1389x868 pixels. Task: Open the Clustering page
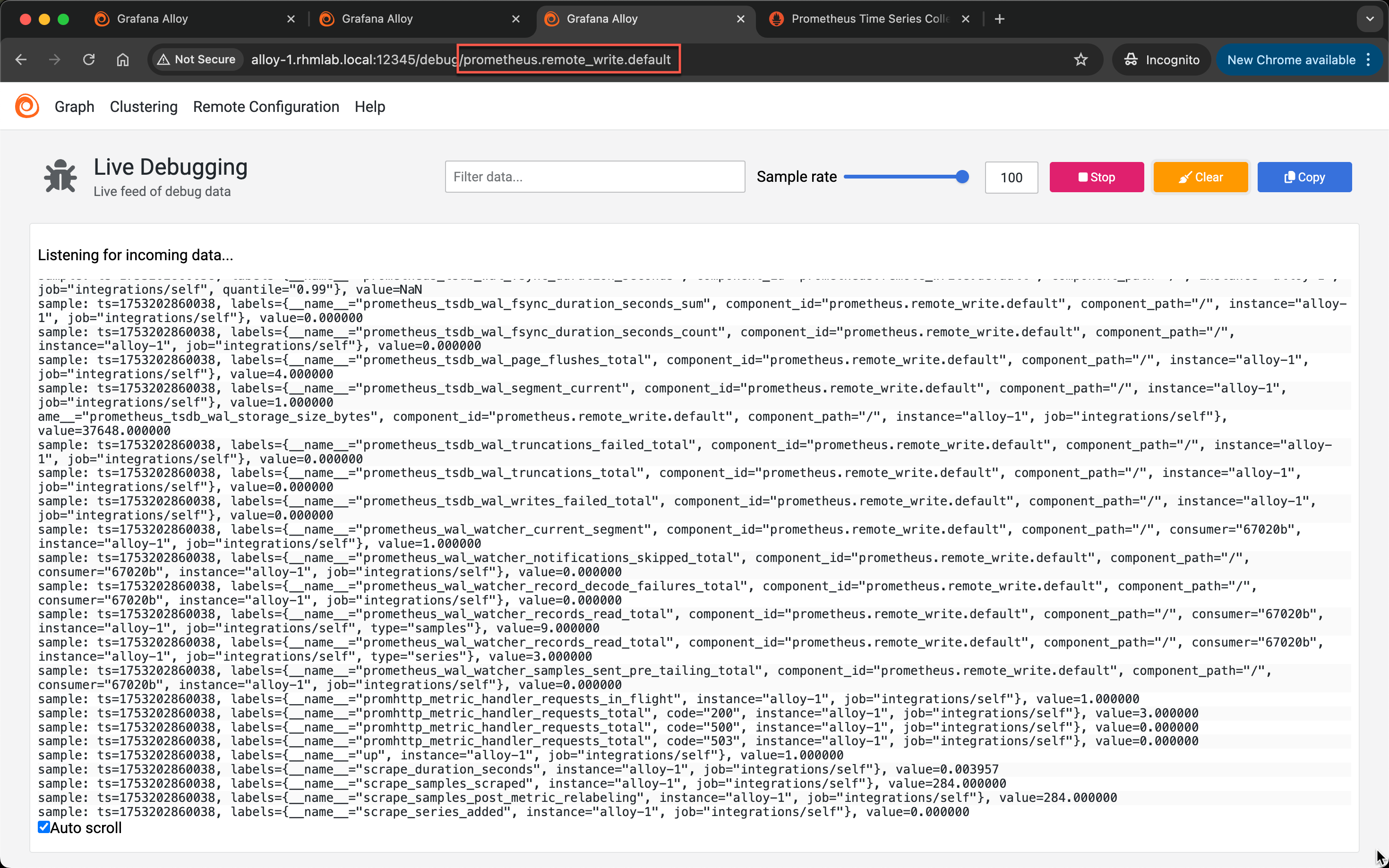[144, 107]
